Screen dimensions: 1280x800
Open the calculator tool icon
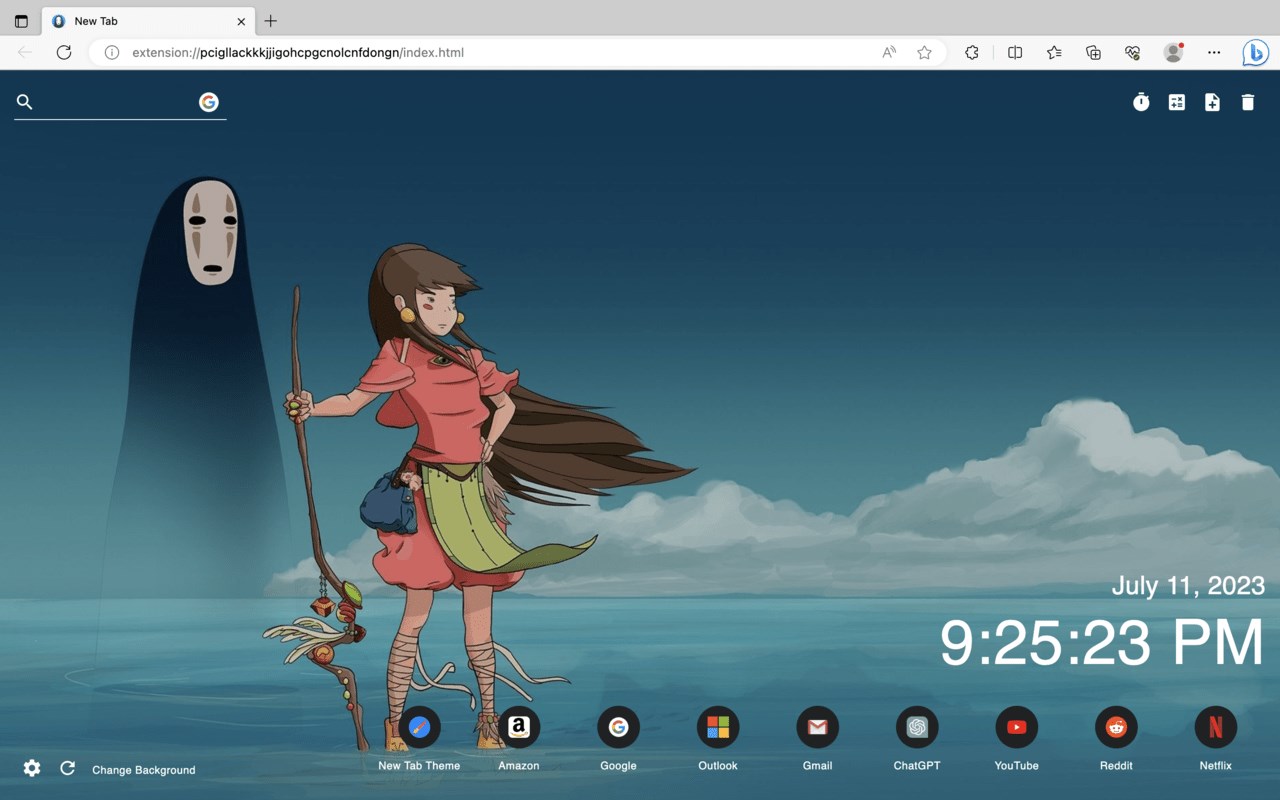[1177, 102]
